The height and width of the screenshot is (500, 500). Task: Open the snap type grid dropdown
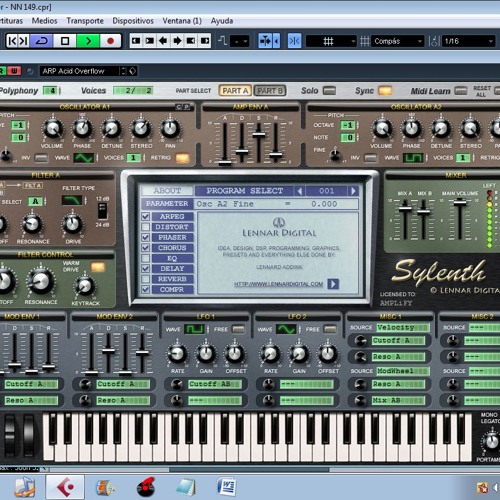(331, 41)
